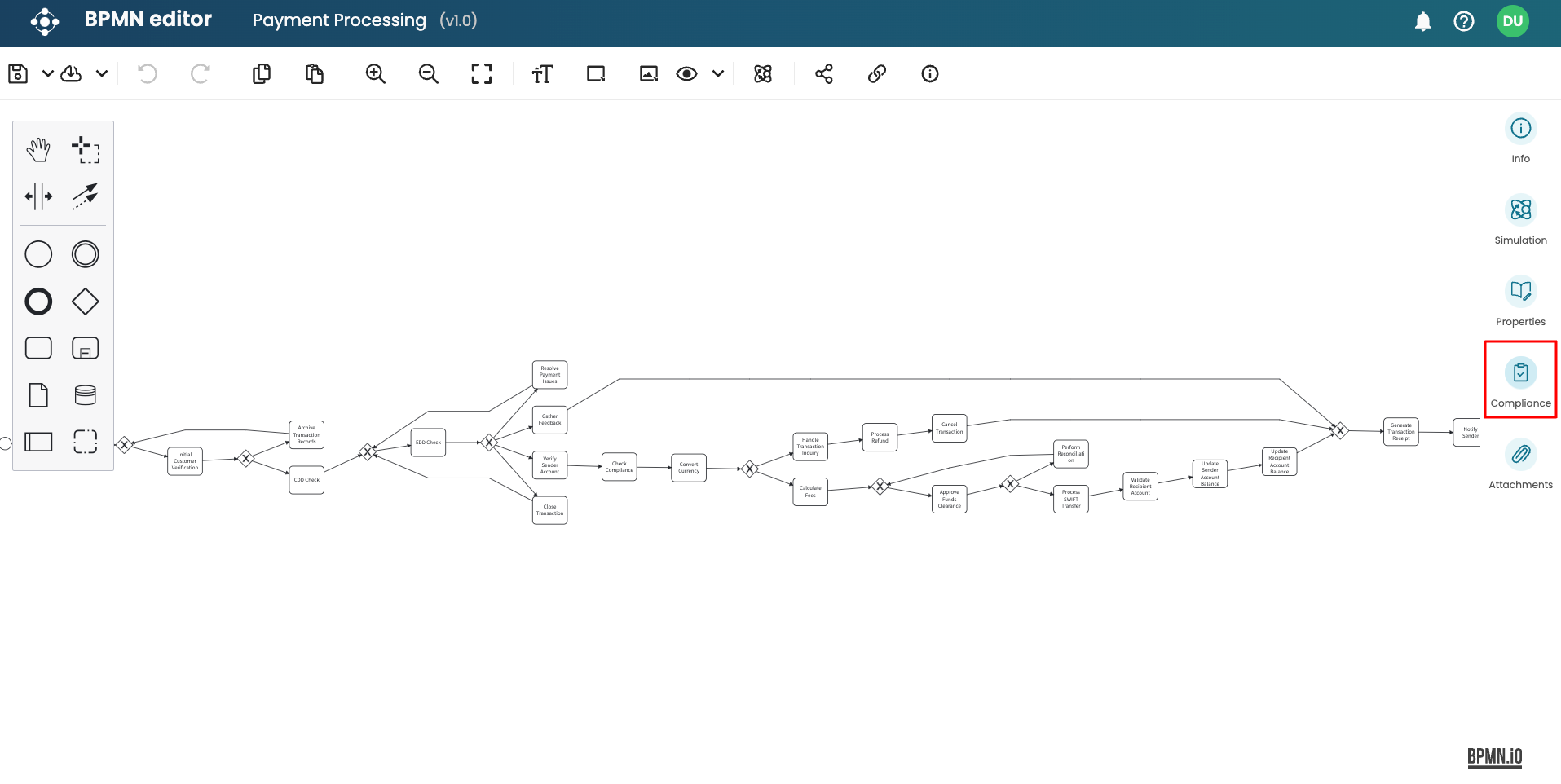
Task: Toggle the eye visibility icon
Action: click(x=686, y=74)
